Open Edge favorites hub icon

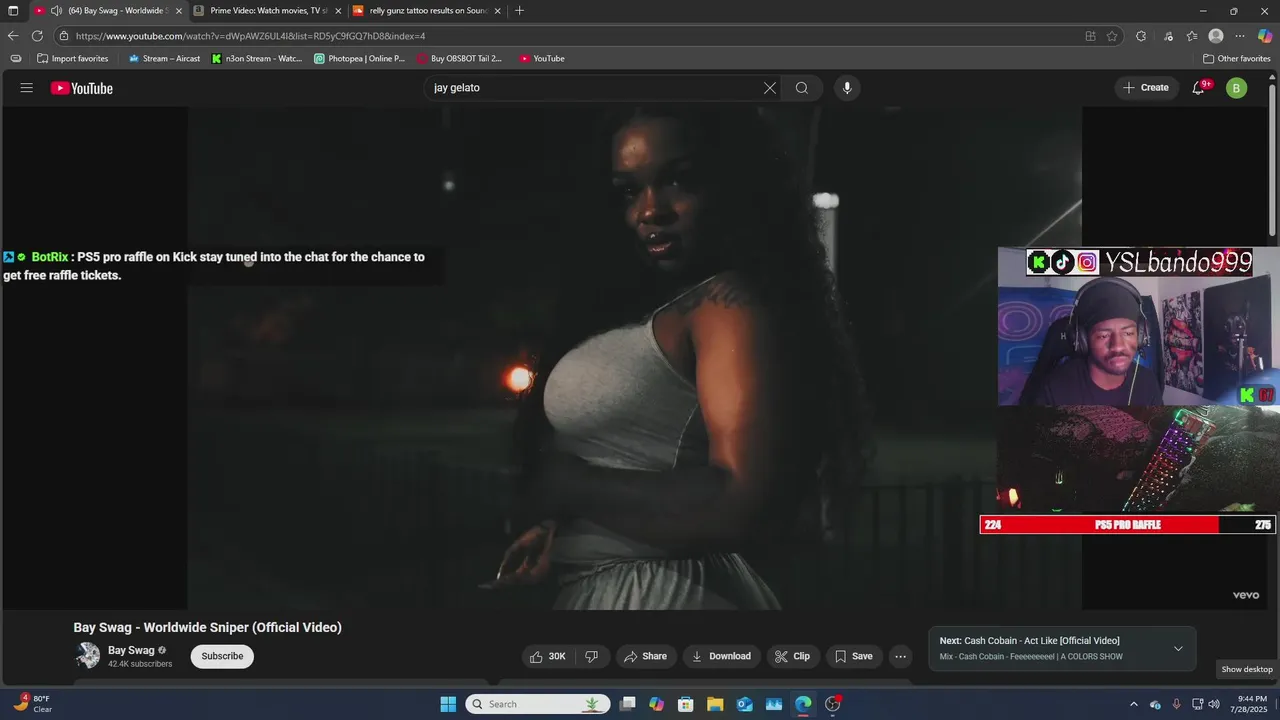click(1192, 36)
